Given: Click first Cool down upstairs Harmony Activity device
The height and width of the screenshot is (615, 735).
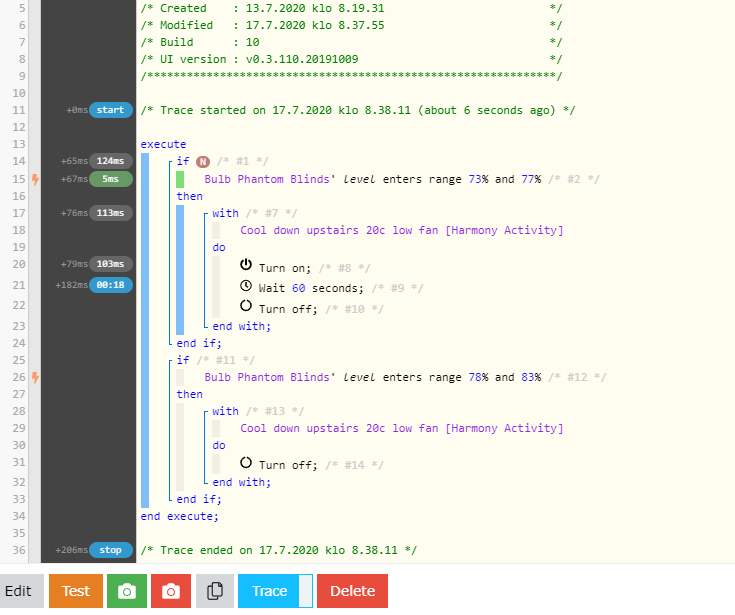Looking at the screenshot, I should [x=402, y=230].
